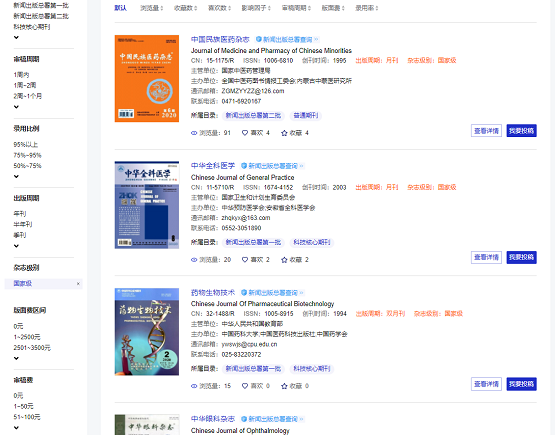Image resolution: width=555 pixels, height=435 pixels.
Task: Expand more options under 版面费区间
Action: coord(16,358)
